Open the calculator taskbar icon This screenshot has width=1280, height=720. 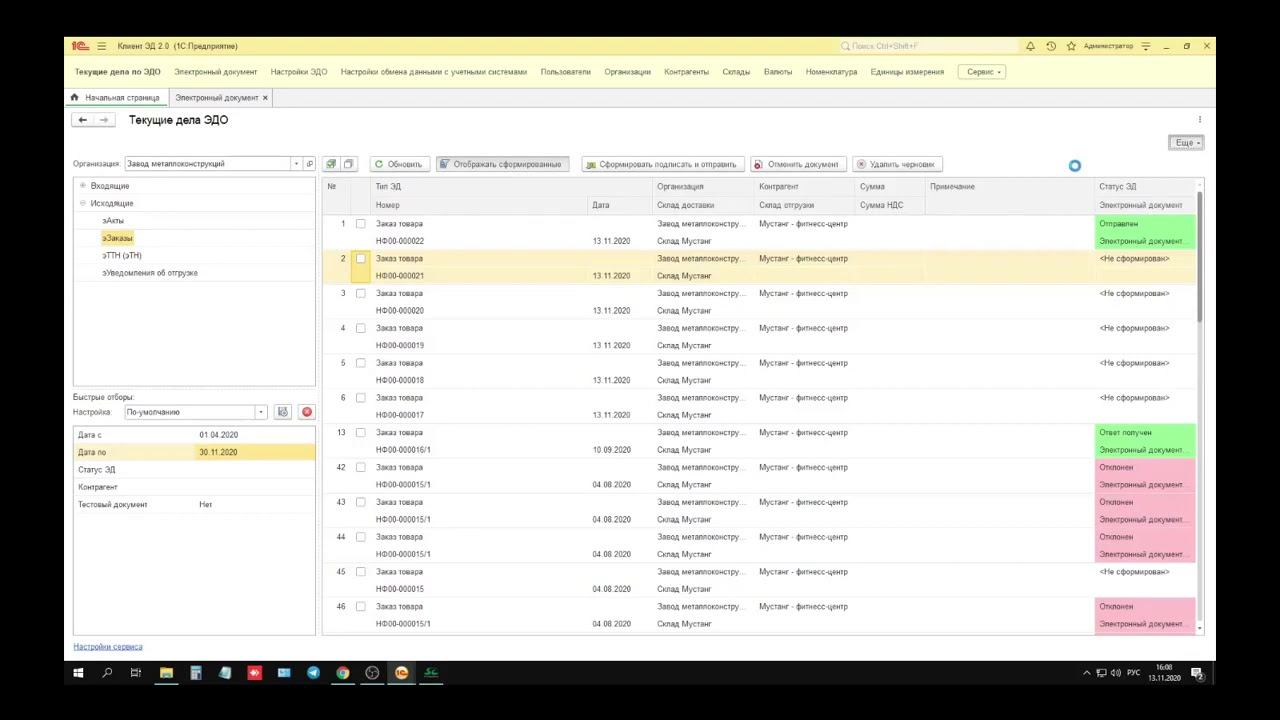[196, 673]
